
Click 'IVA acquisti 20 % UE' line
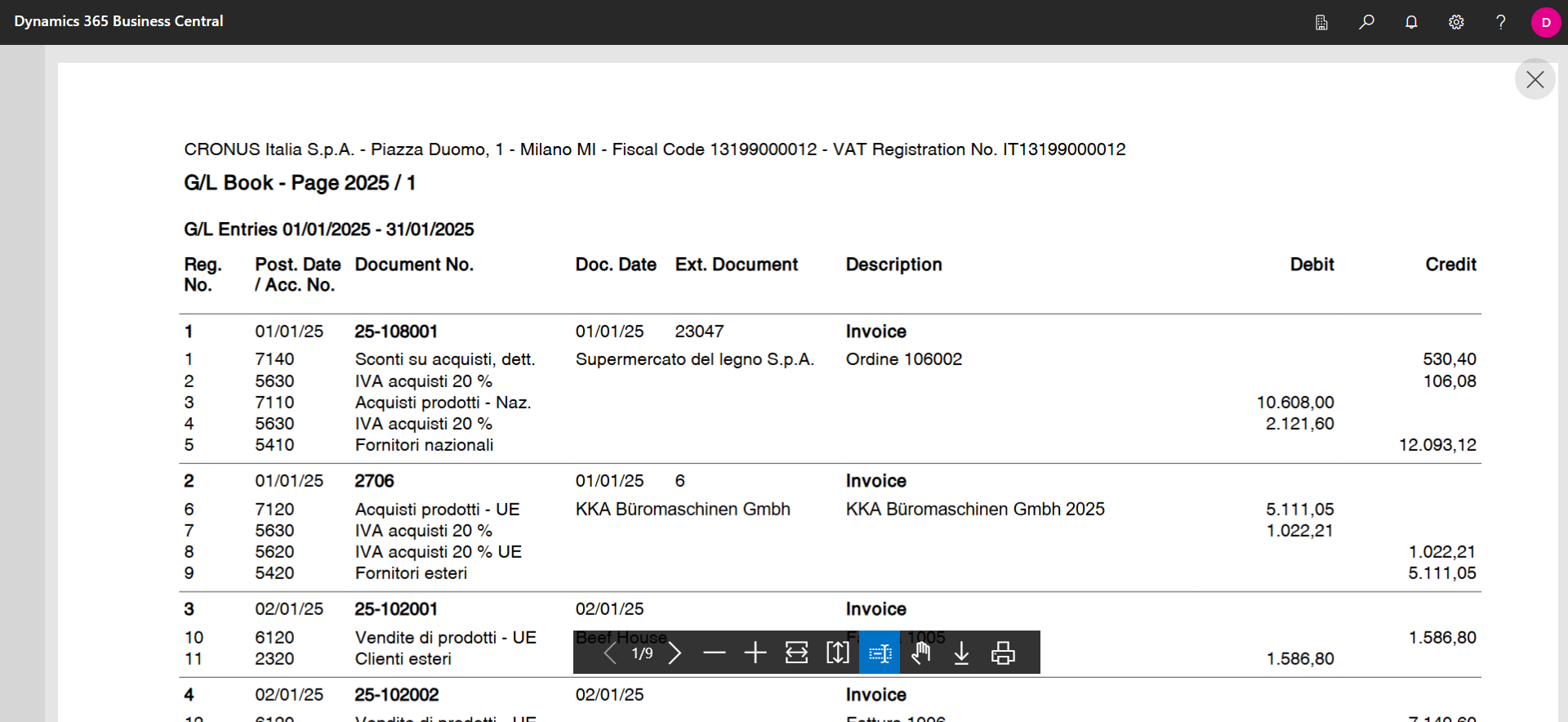pyautogui.click(x=438, y=552)
